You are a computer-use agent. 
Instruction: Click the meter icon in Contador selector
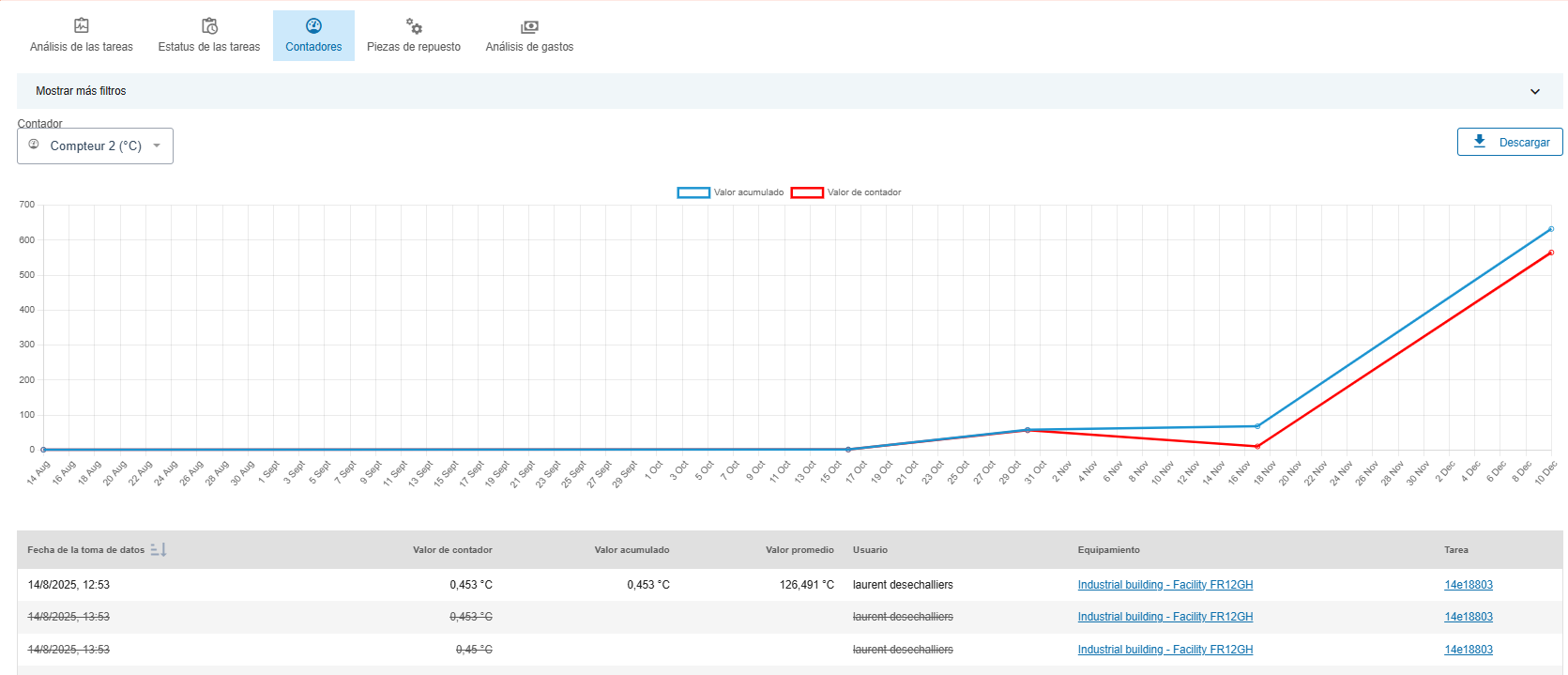tap(34, 145)
